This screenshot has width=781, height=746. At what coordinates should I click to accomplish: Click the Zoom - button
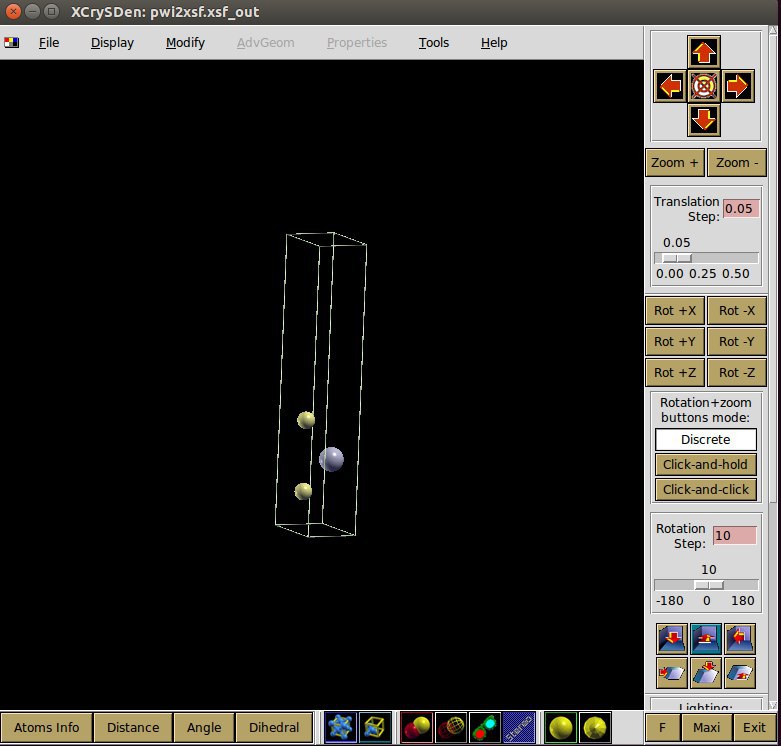pyautogui.click(x=737, y=162)
